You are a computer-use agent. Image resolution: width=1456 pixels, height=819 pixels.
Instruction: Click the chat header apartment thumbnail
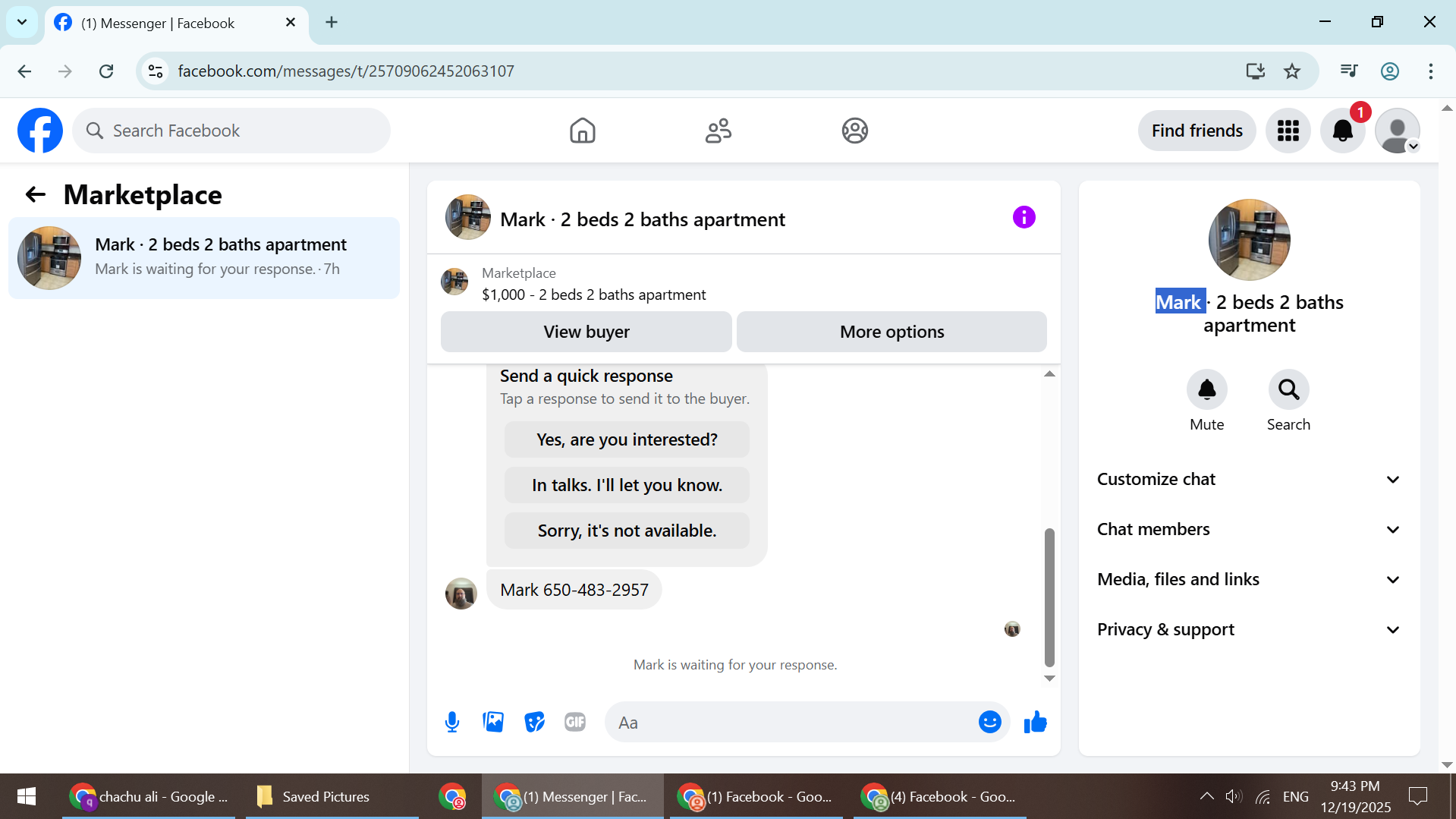click(467, 218)
